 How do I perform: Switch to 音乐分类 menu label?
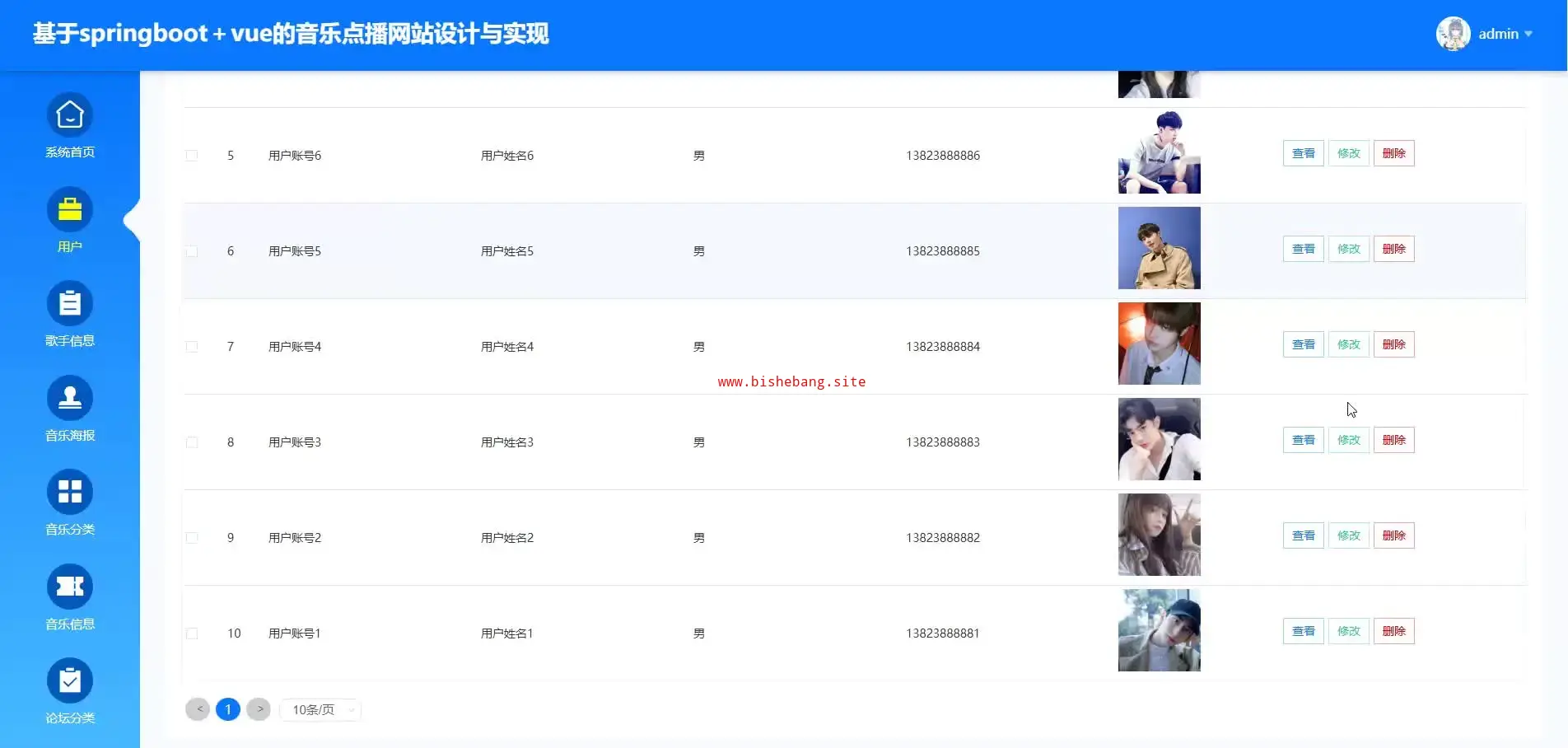pyautogui.click(x=70, y=530)
